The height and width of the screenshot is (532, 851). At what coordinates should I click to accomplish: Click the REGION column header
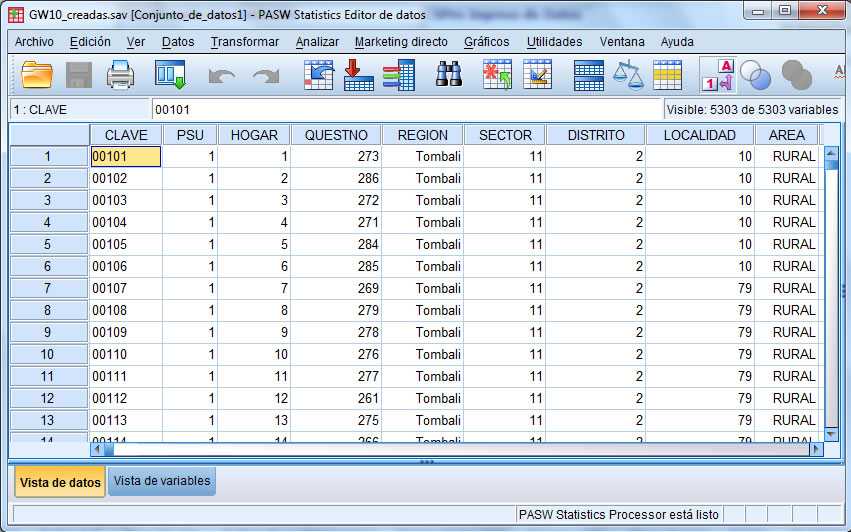[x=422, y=135]
